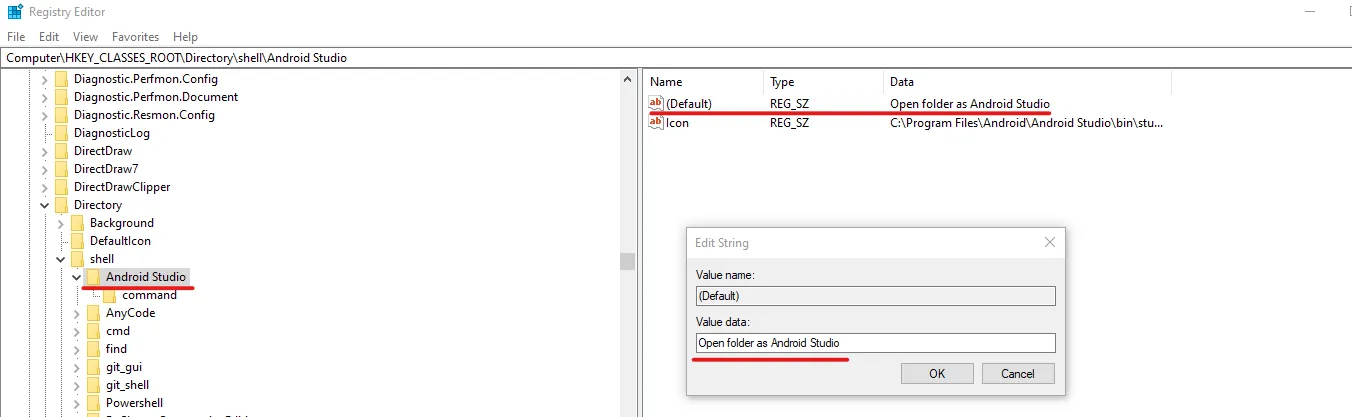Select the shell folder icon
1352x417 pixels.
pos(77,259)
